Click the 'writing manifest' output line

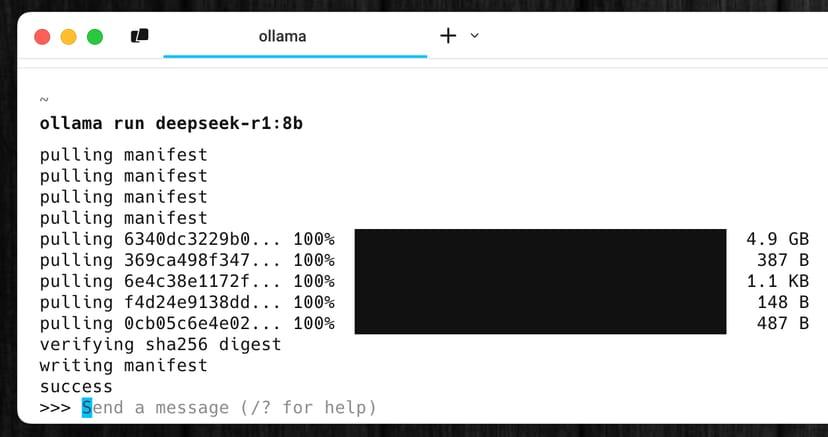[123, 365]
